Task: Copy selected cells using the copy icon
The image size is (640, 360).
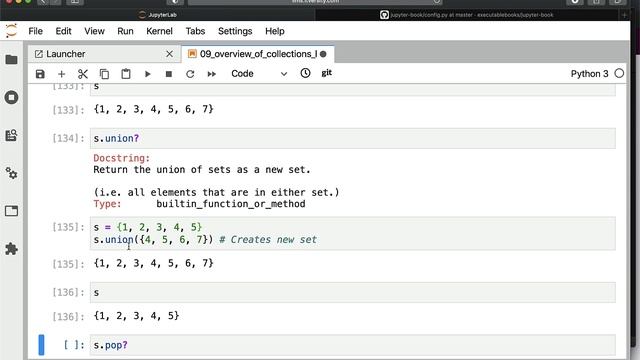Action: pos(104,74)
